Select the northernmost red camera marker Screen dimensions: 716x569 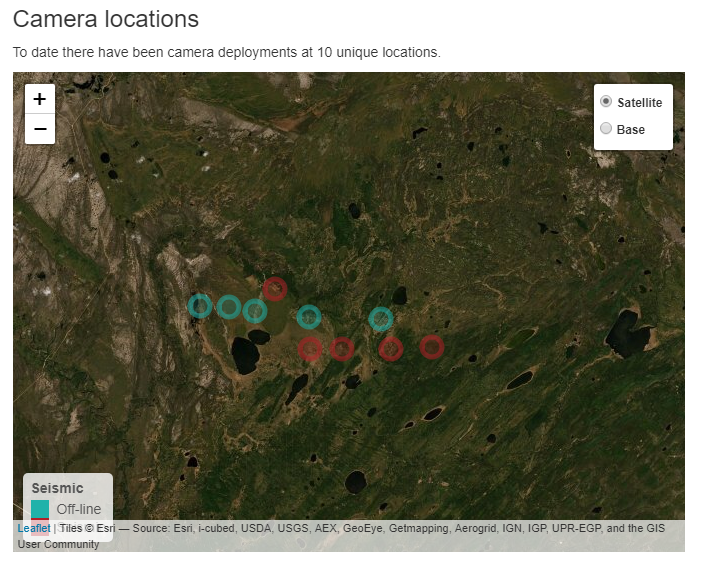coord(275,289)
